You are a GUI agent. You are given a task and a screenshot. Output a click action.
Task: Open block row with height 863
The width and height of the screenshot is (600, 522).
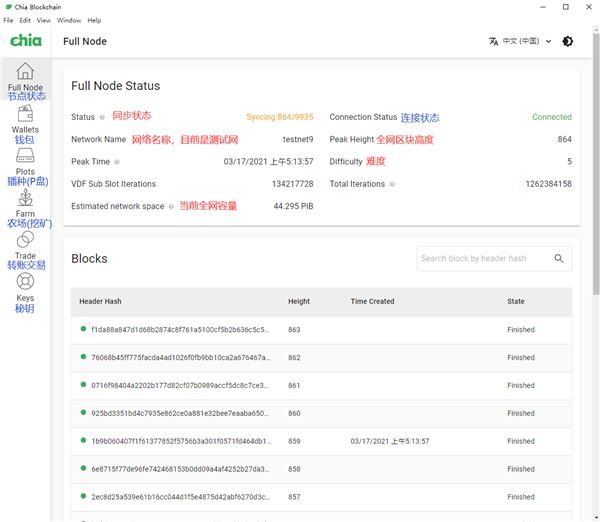[x=321, y=330]
